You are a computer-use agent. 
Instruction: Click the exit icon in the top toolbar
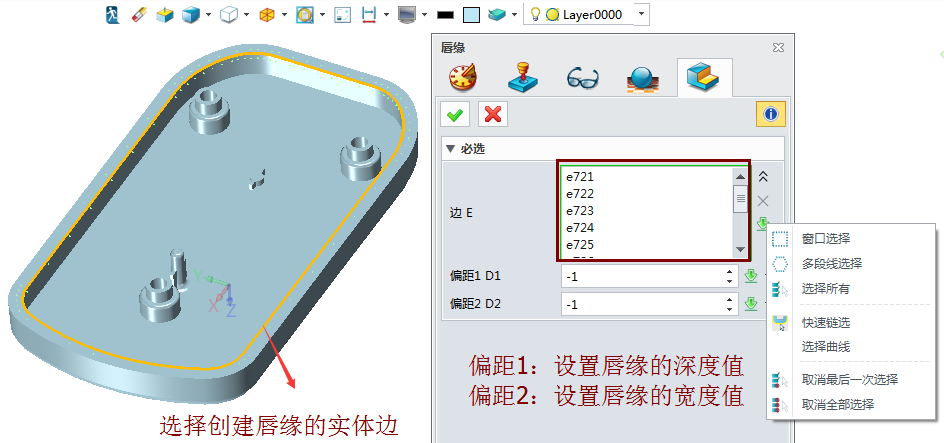113,15
